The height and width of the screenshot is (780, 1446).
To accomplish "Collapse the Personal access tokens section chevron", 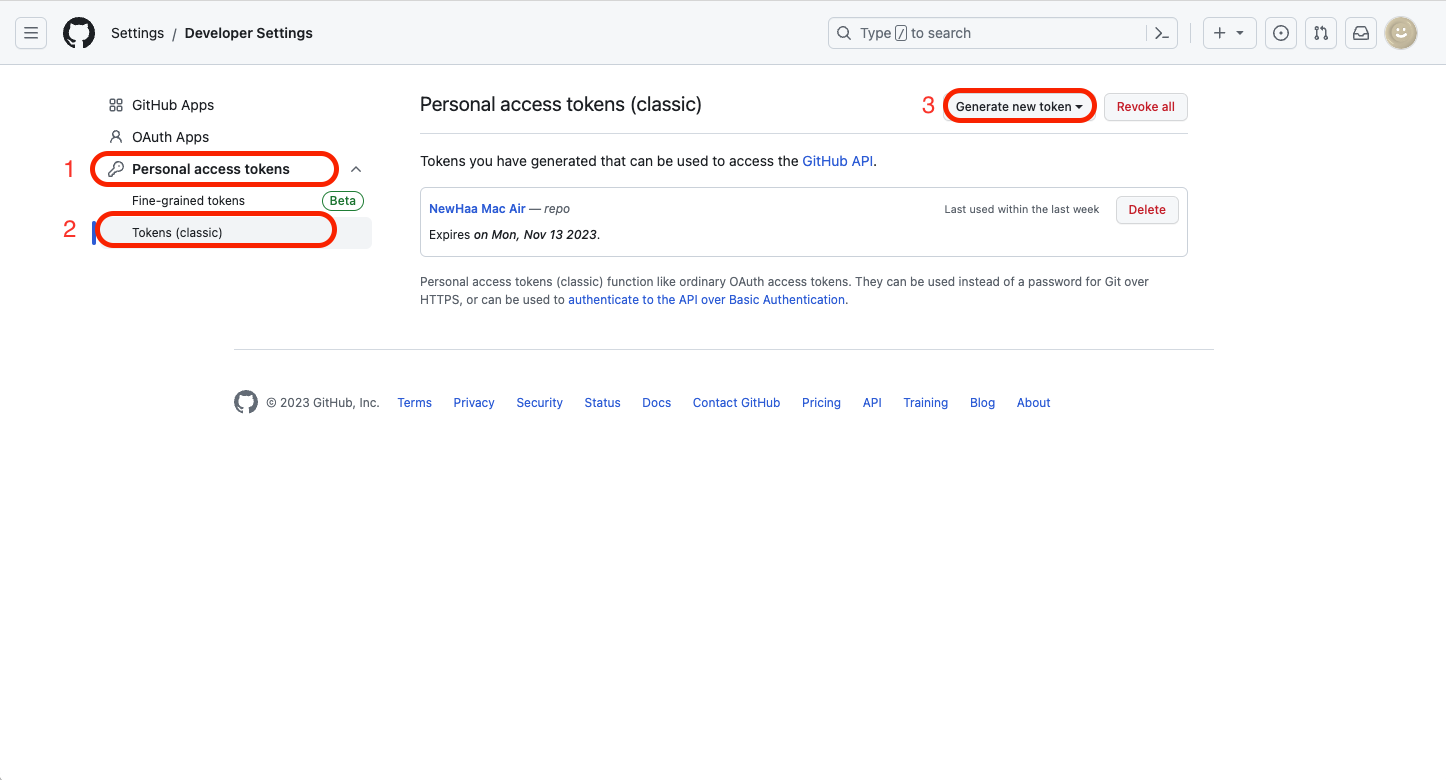I will [356, 169].
